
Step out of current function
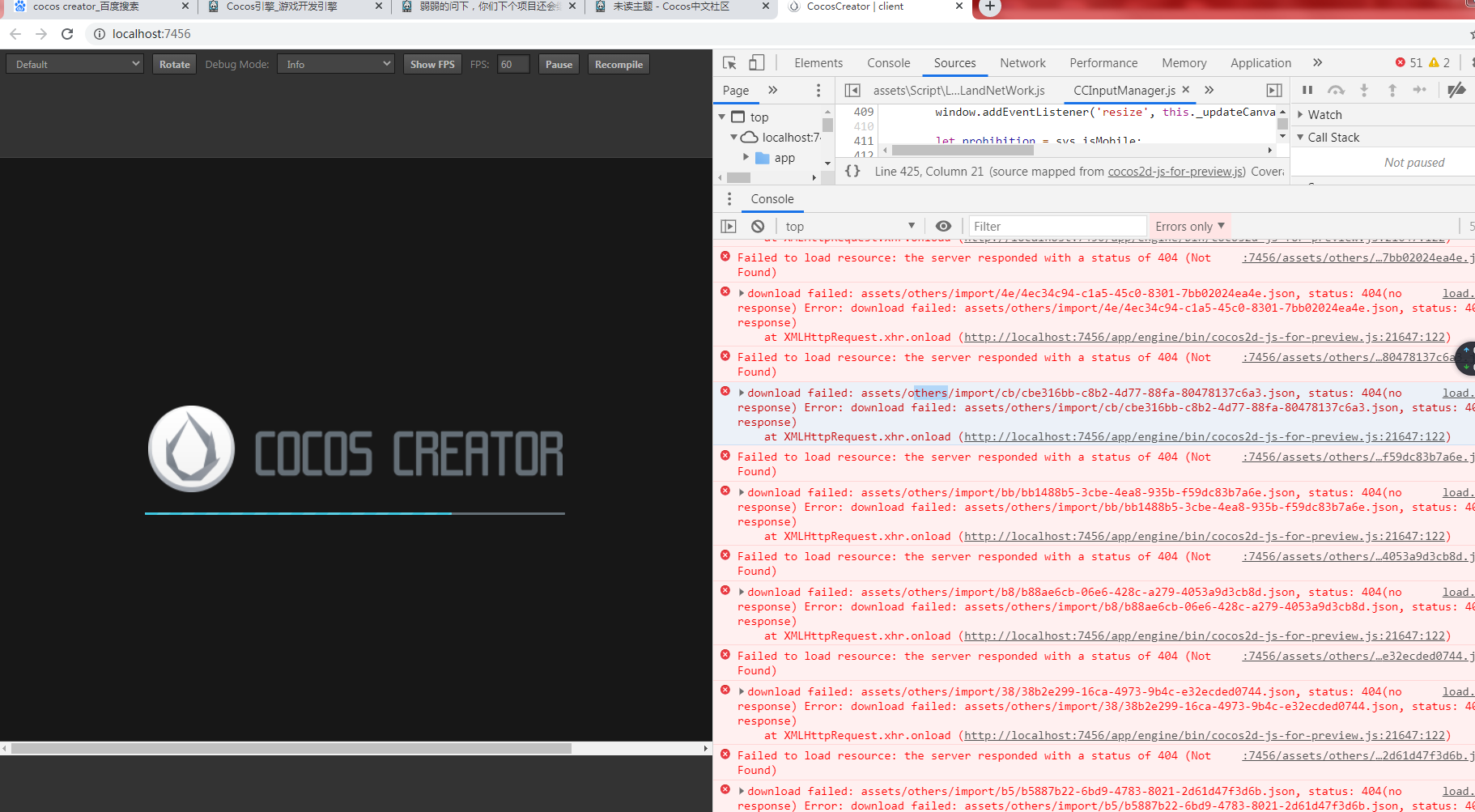(1392, 90)
